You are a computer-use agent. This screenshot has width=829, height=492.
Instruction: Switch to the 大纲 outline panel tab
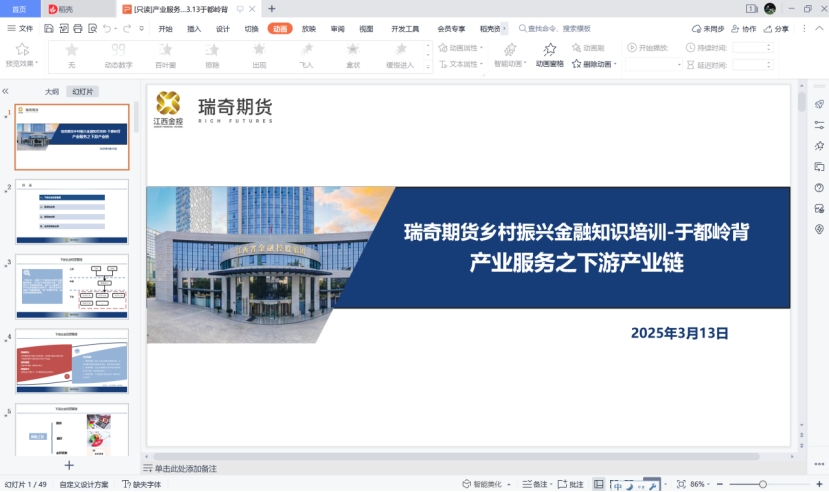pos(52,91)
